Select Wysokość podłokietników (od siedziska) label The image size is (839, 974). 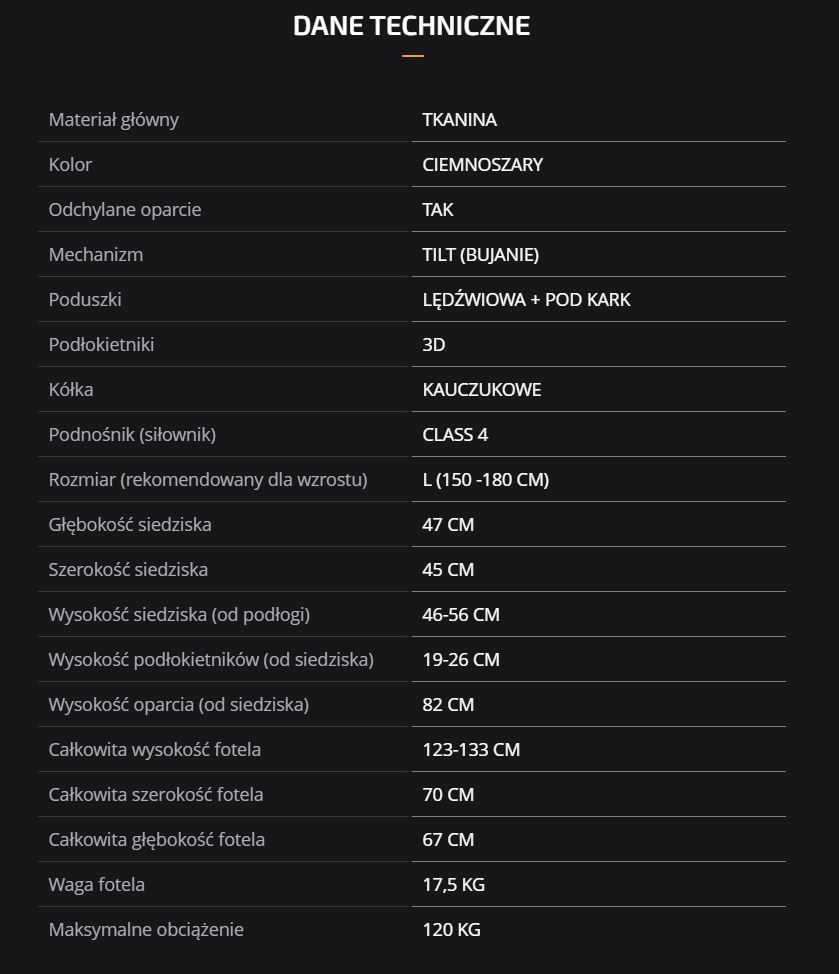(x=211, y=660)
